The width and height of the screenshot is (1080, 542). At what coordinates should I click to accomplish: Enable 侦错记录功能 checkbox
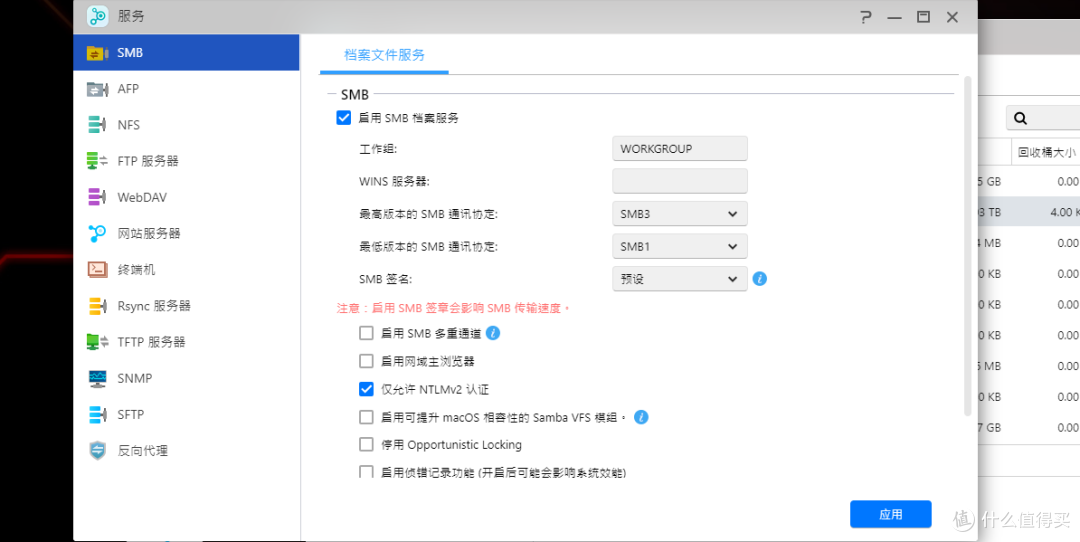[x=366, y=472]
